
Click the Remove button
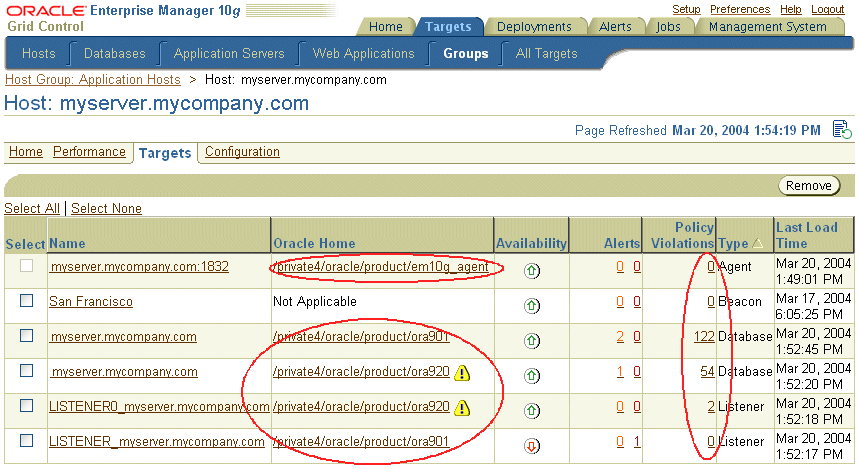(x=809, y=186)
